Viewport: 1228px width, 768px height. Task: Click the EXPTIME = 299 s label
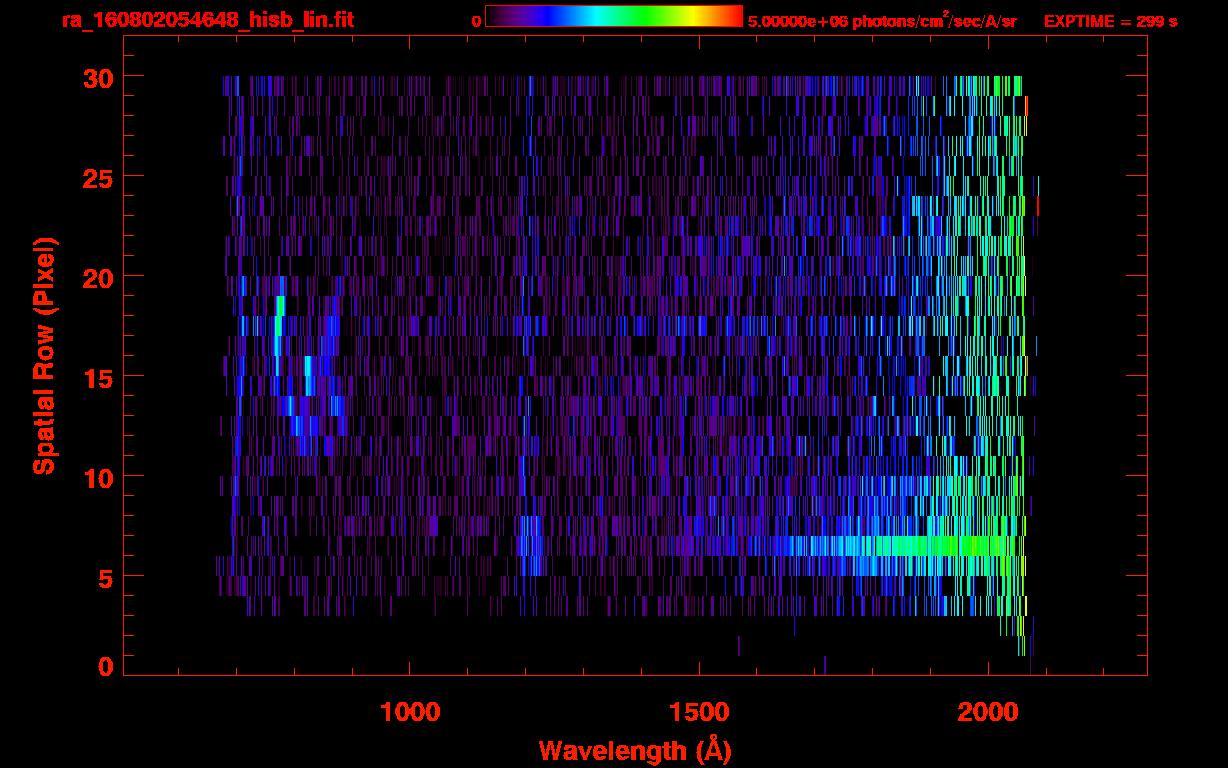(x=1110, y=21)
